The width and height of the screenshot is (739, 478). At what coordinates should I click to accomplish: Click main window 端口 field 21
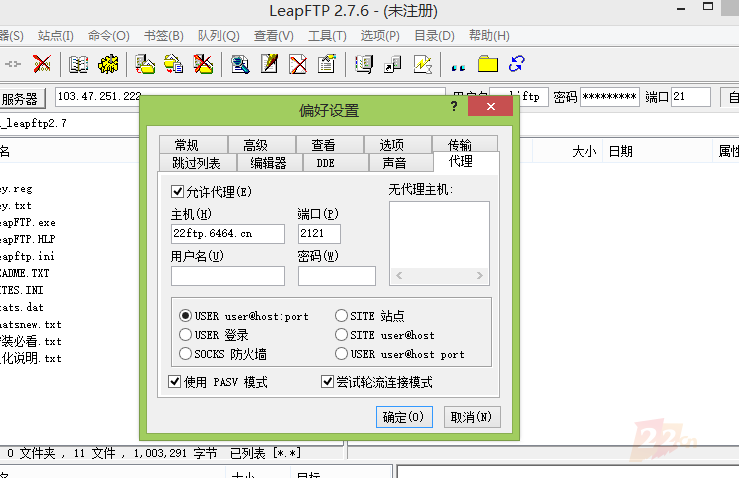click(x=690, y=97)
